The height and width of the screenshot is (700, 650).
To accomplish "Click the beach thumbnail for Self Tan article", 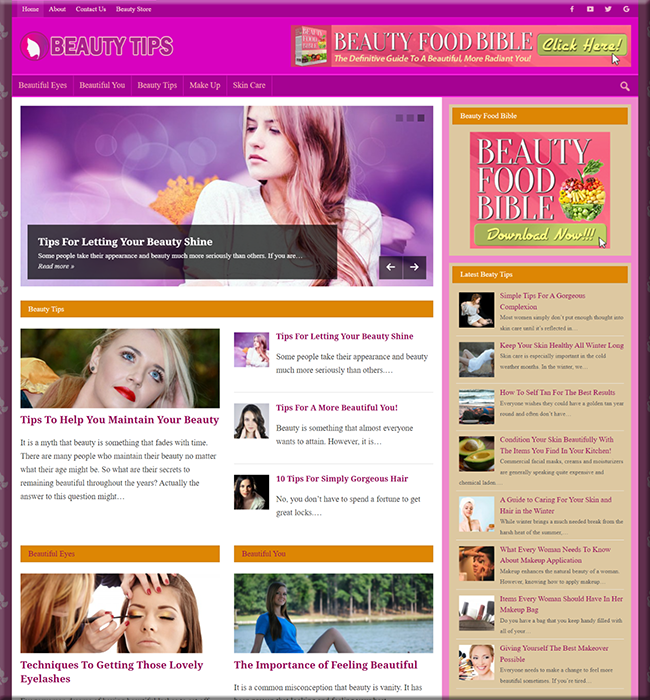I will point(476,407).
